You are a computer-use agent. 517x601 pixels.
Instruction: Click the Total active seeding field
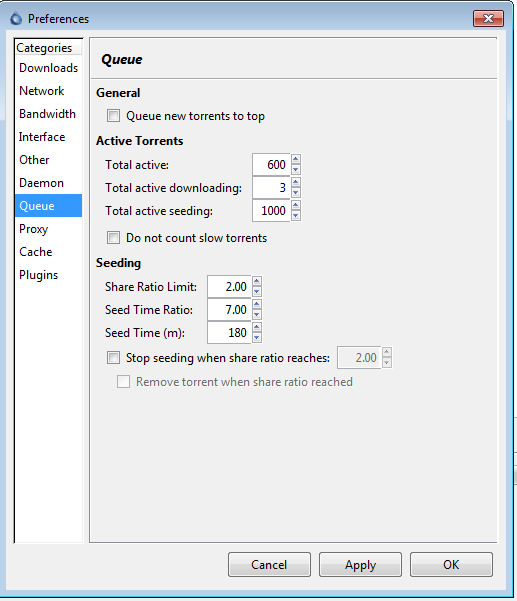[x=271, y=210]
